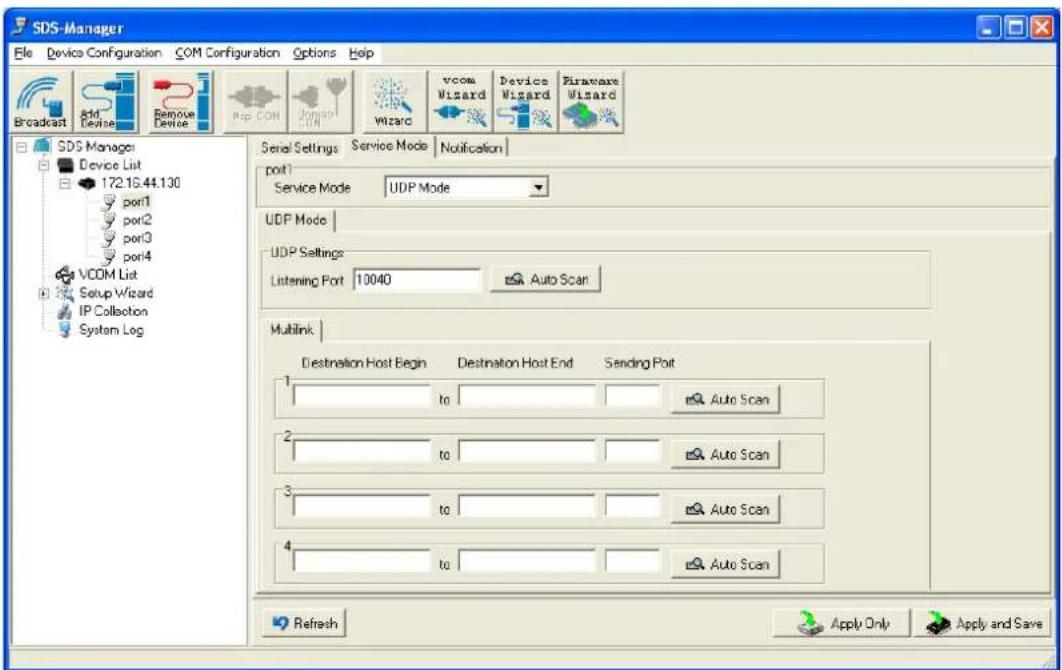Image resolution: width=1062 pixels, height=670 pixels.
Task: Switch to the Notification tab
Action: coord(471,148)
